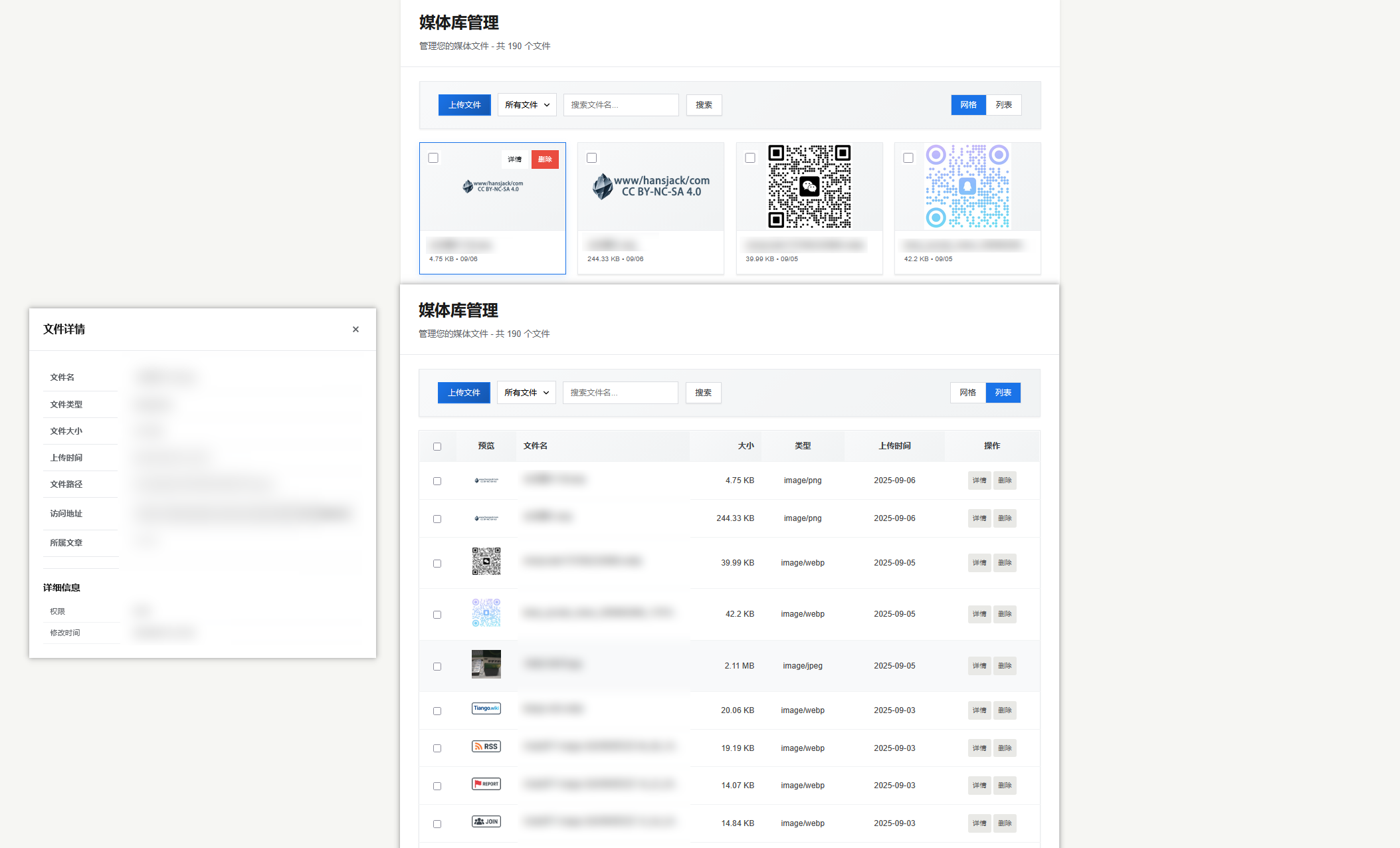Viewport: 1400px width, 848px height.
Task: Click the JOIN badge preview thumbnail
Action: (x=486, y=821)
